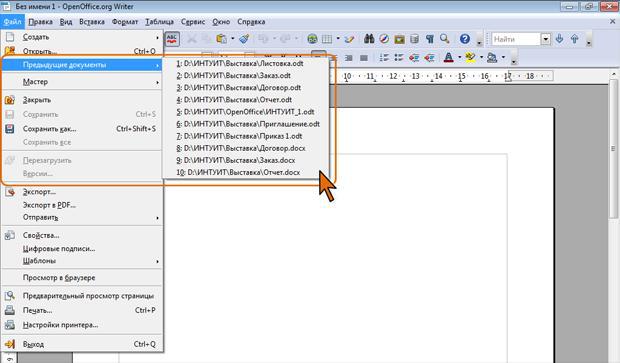620x363 pixels.
Task: Open recent file Приглашение.odt
Action: 246,124
